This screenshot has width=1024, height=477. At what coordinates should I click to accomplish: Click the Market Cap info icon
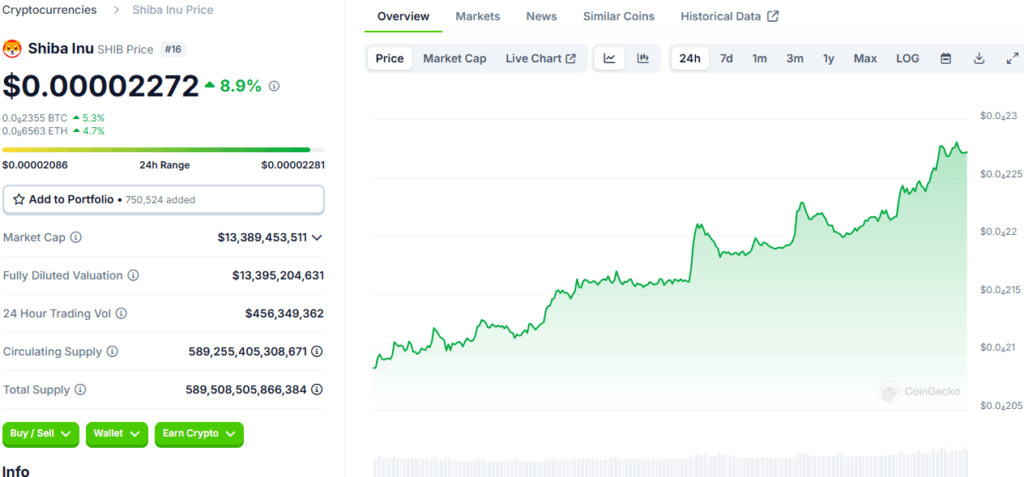[76, 238]
